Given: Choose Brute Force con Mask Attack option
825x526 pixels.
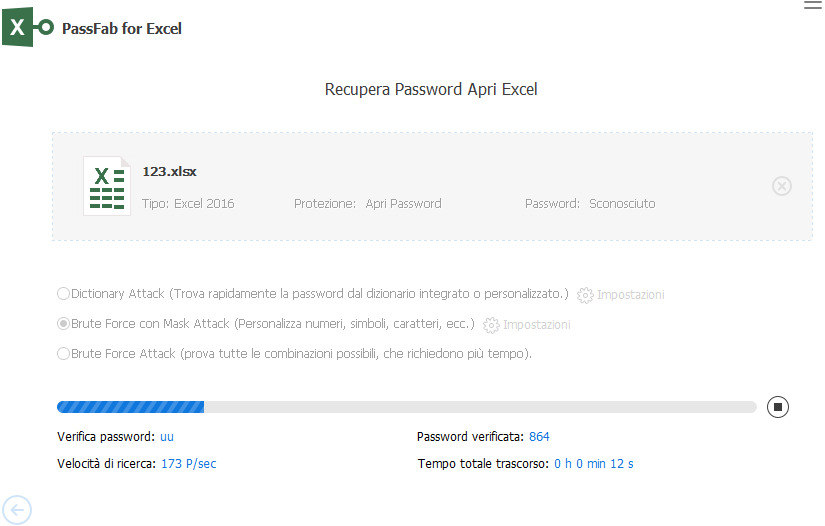Looking at the screenshot, I should 64,324.
